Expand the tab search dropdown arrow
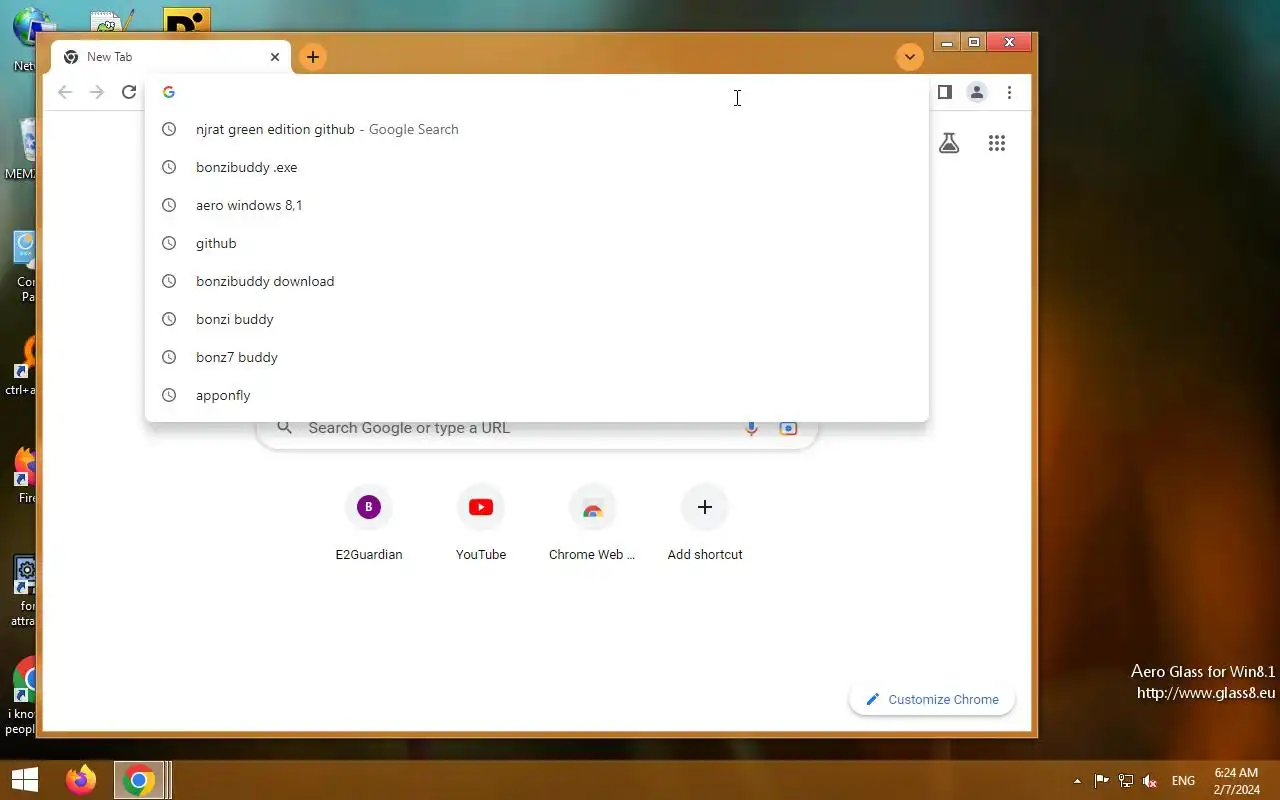Screen dimensions: 1280x800 click(x=909, y=57)
